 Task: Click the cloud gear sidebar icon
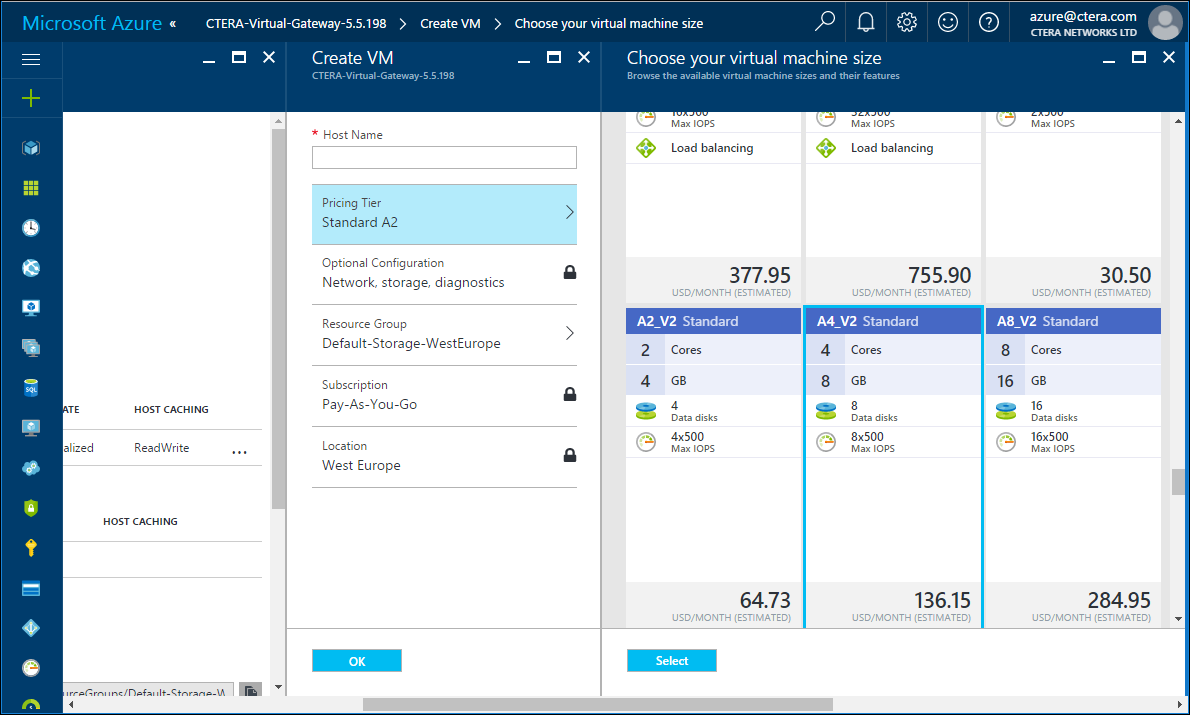click(x=31, y=468)
